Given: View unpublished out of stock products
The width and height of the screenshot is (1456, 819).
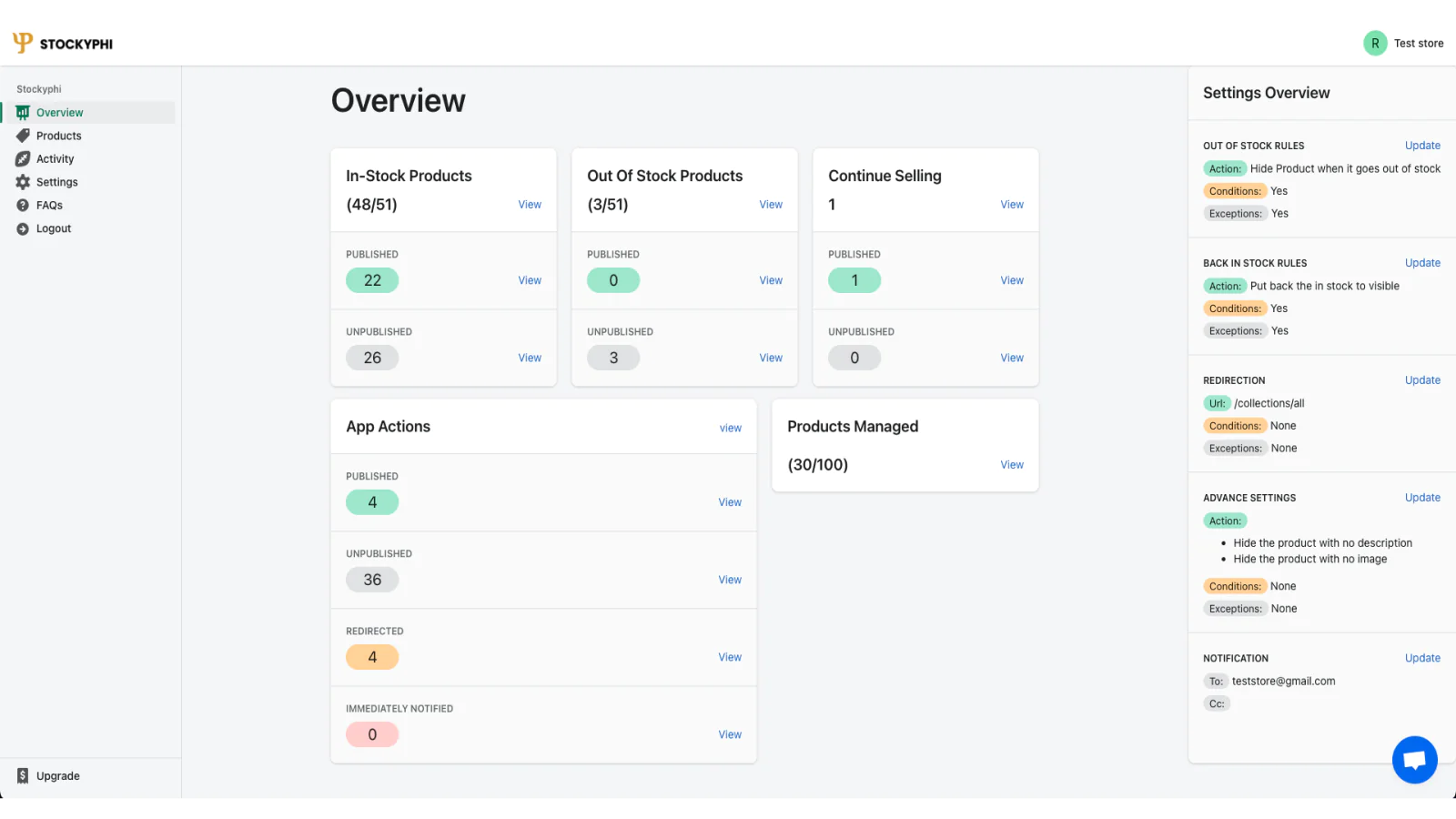Looking at the screenshot, I should pyautogui.click(x=771, y=358).
